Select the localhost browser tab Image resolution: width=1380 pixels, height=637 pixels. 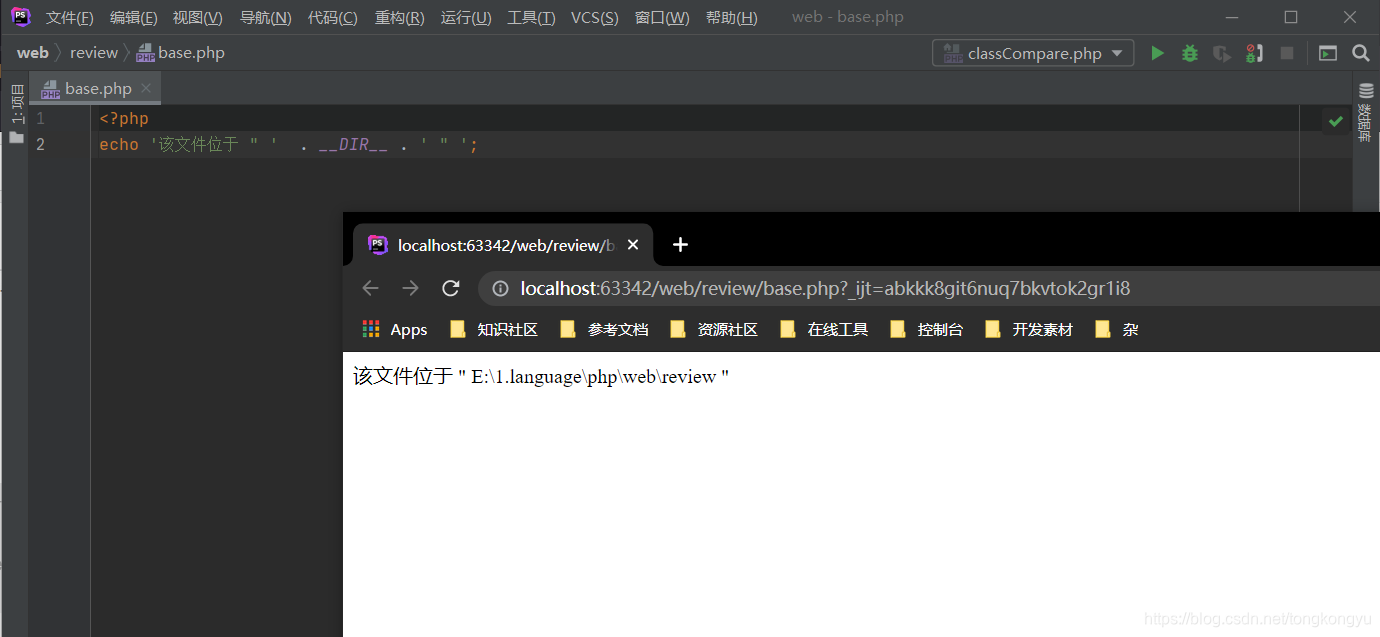pos(503,245)
